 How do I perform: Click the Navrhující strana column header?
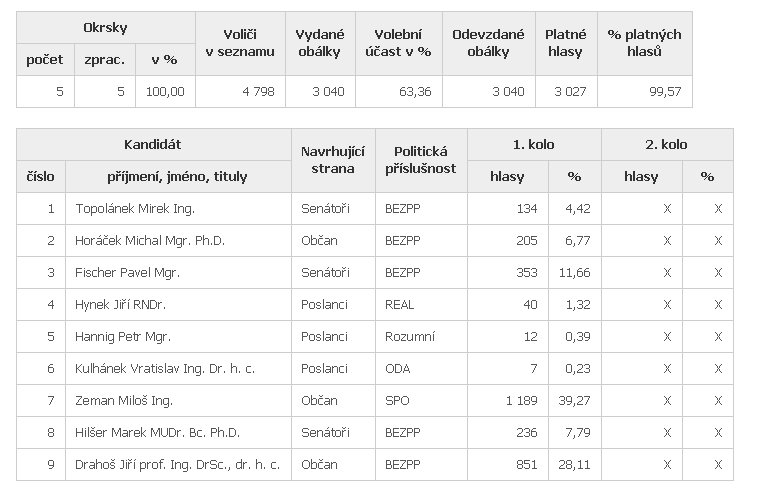(x=333, y=160)
